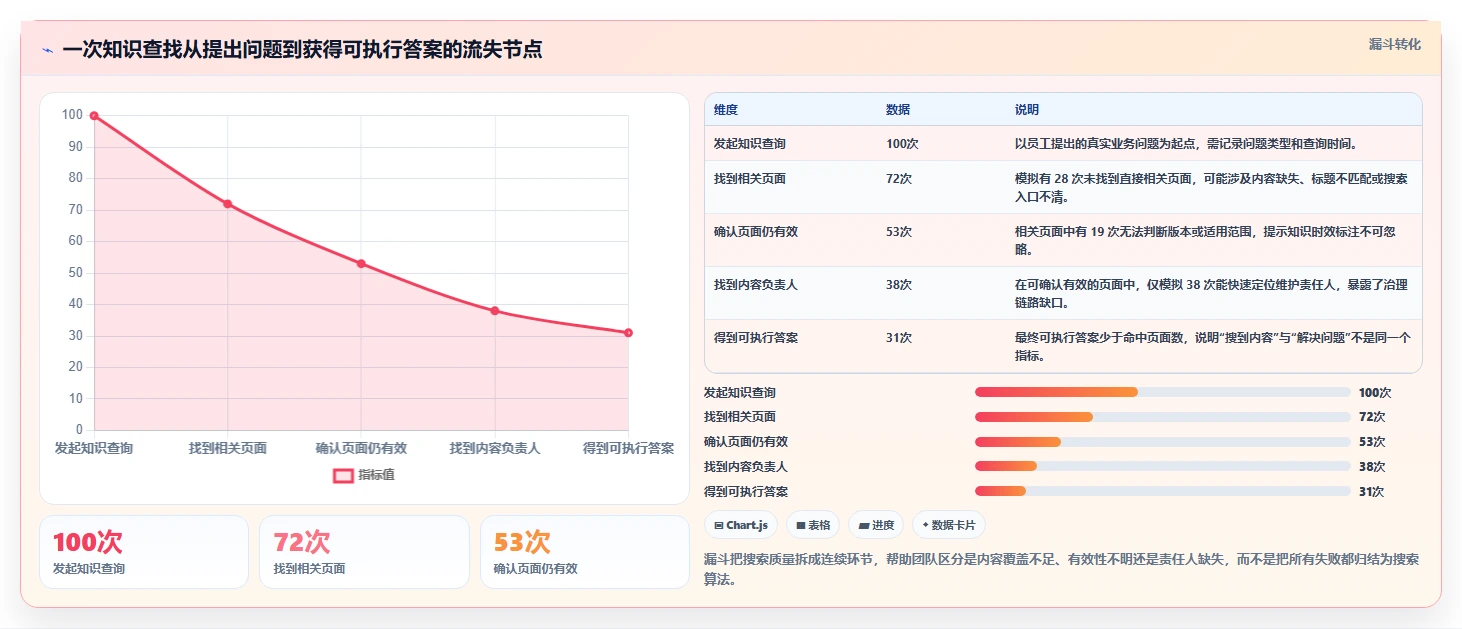Click the 找到内容负责人 progress bar
The image size is (1462, 629).
pyautogui.click(x=1163, y=466)
